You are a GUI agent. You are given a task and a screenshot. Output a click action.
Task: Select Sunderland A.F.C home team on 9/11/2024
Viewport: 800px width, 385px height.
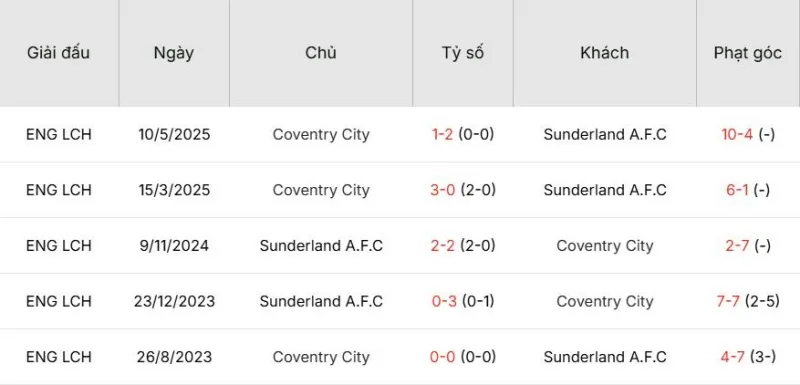coord(321,246)
